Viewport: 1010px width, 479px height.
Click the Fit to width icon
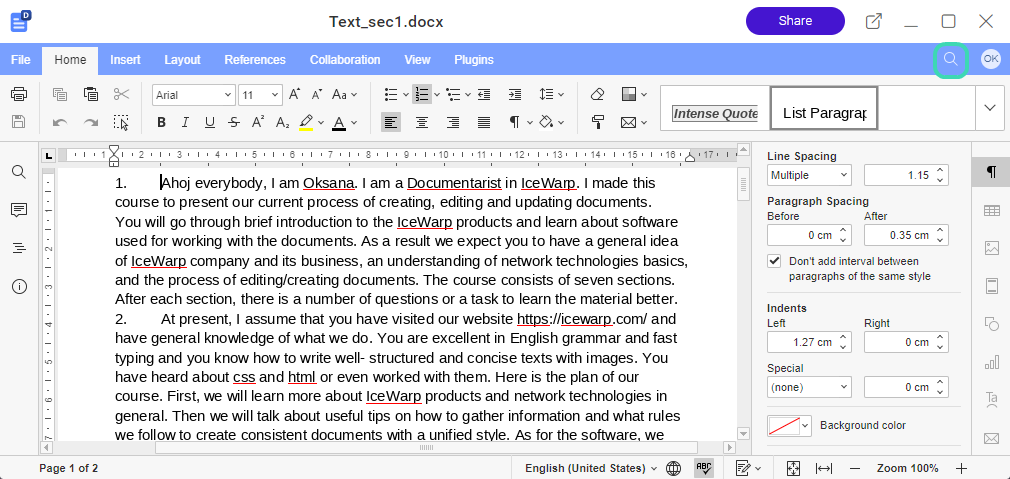tap(824, 468)
